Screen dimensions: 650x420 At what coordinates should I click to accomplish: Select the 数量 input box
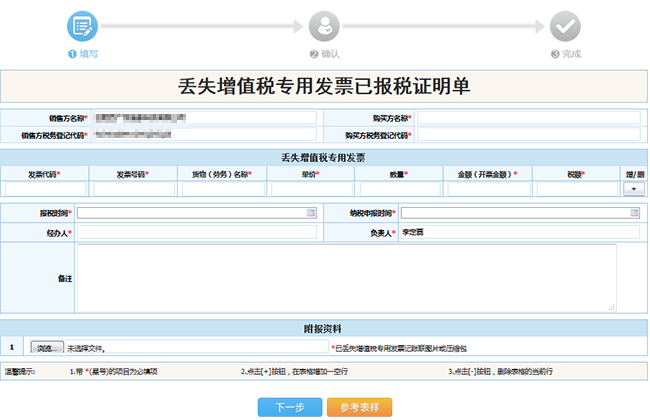click(397, 189)
